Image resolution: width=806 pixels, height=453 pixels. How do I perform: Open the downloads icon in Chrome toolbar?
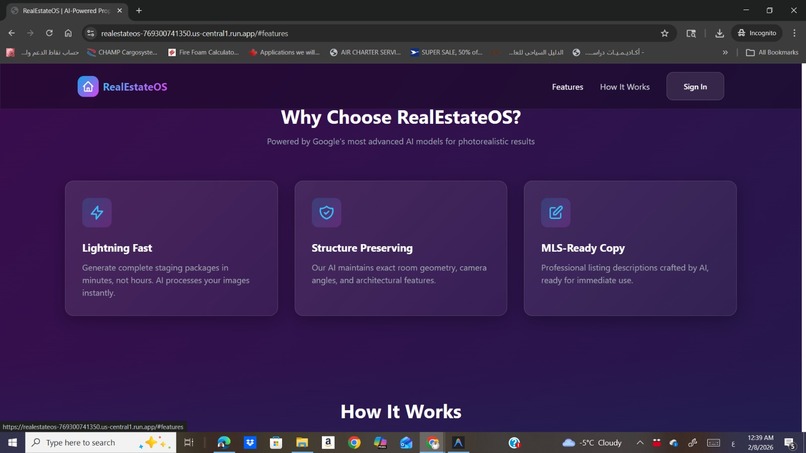719,33
